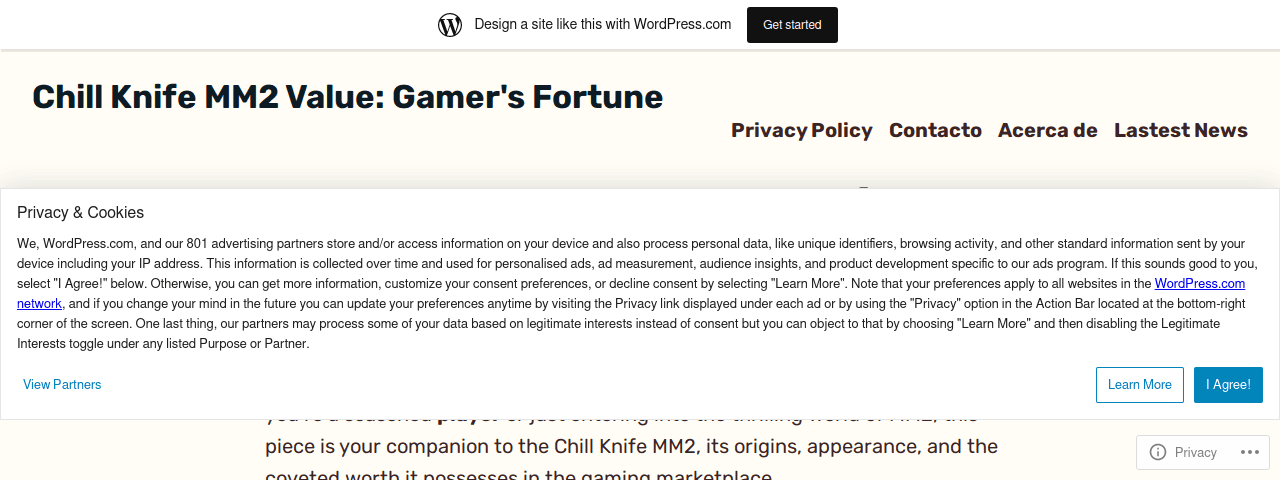The width and height of the screenshot is (1280, 480).
Task: Select Lastest News in navigation
Action: pos(1181,130)
